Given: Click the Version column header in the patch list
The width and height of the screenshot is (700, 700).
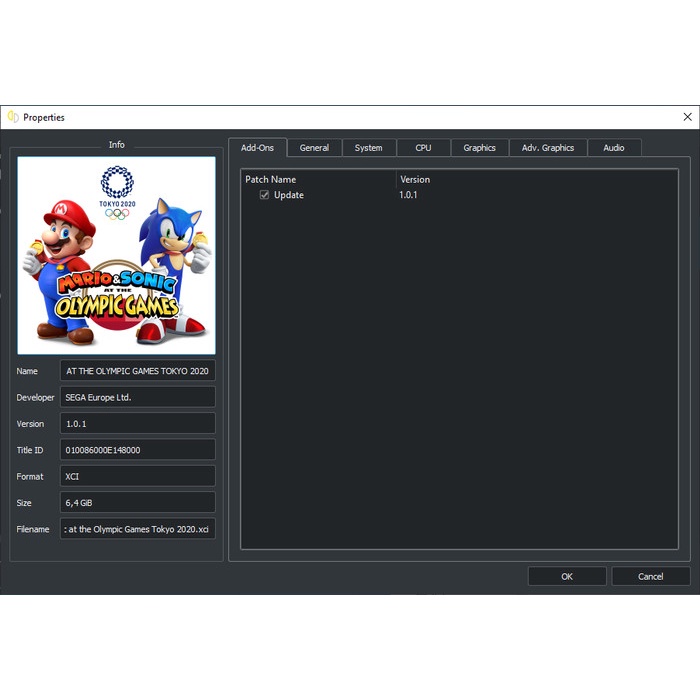Looking at the screenshot, I should [x=415, y=180].
